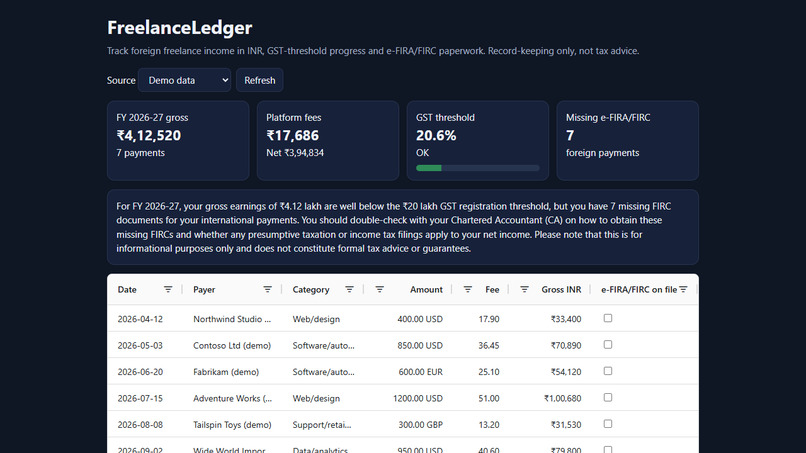806x453 pixels.
Task: Click the Refresh button
Action: click(260, 80)
